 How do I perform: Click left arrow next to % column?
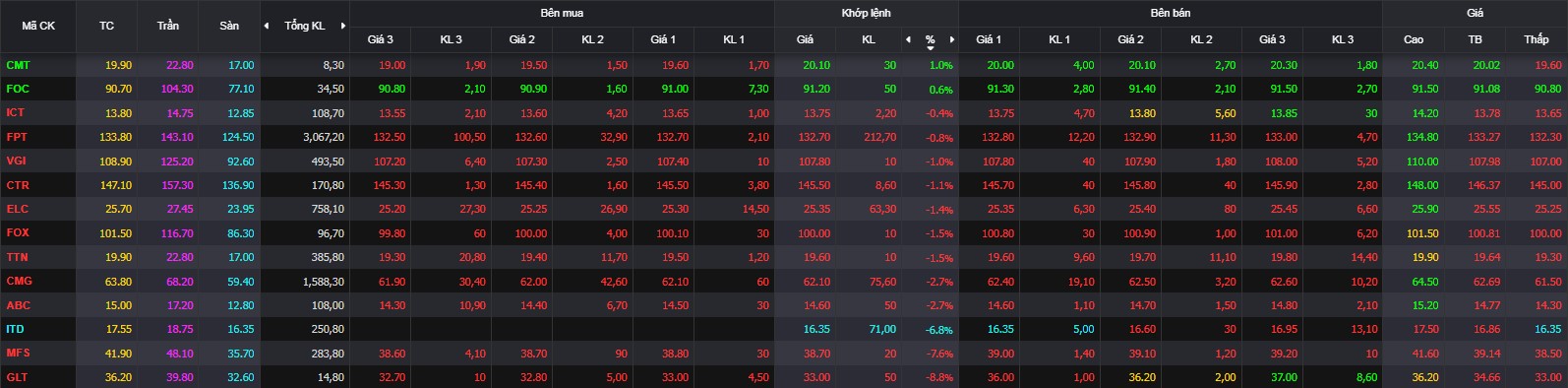(x=908, y=39)
